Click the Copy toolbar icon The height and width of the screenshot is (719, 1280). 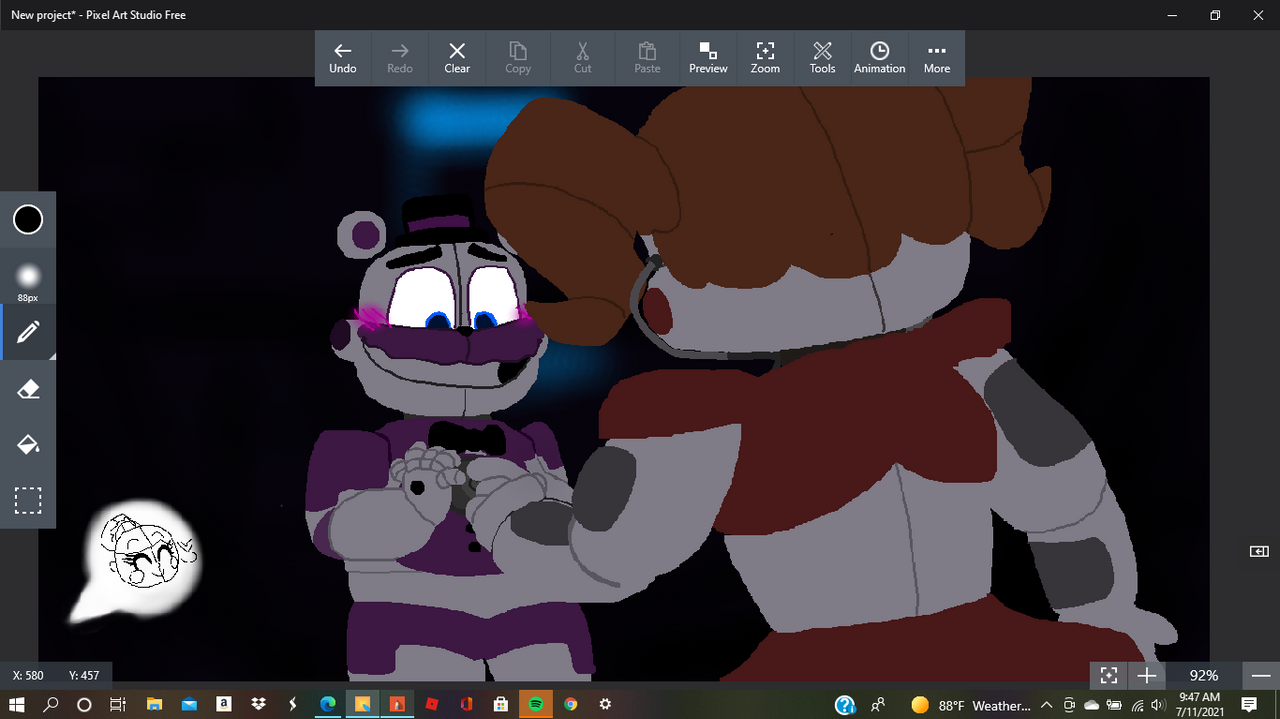[x=518, y=58]
